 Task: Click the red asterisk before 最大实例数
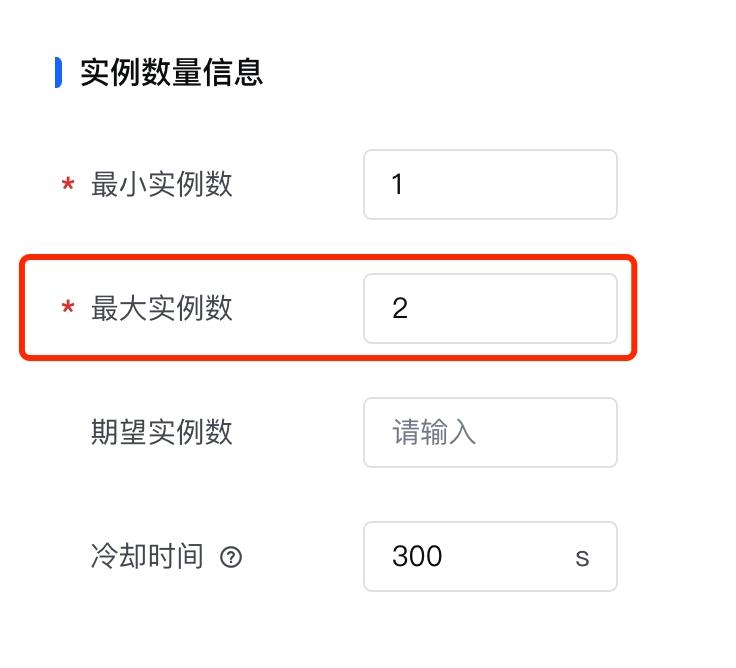click(68, 309)
